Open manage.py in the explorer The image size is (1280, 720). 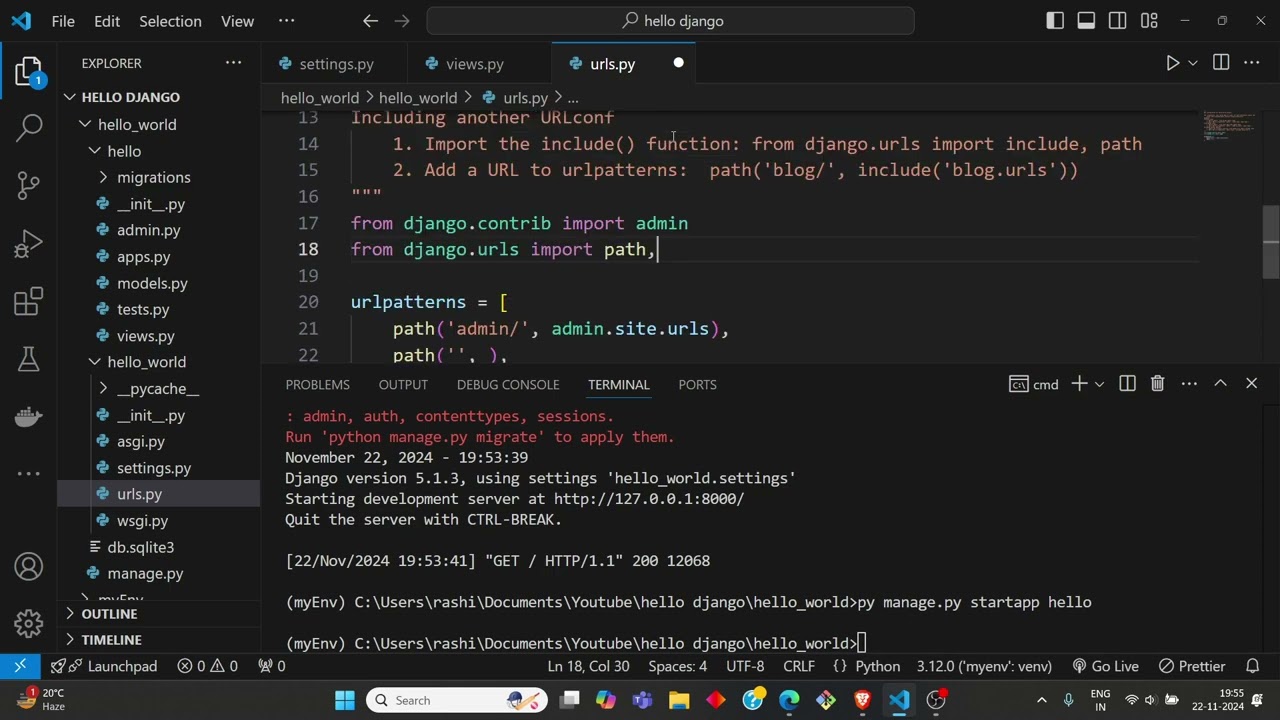145,573
